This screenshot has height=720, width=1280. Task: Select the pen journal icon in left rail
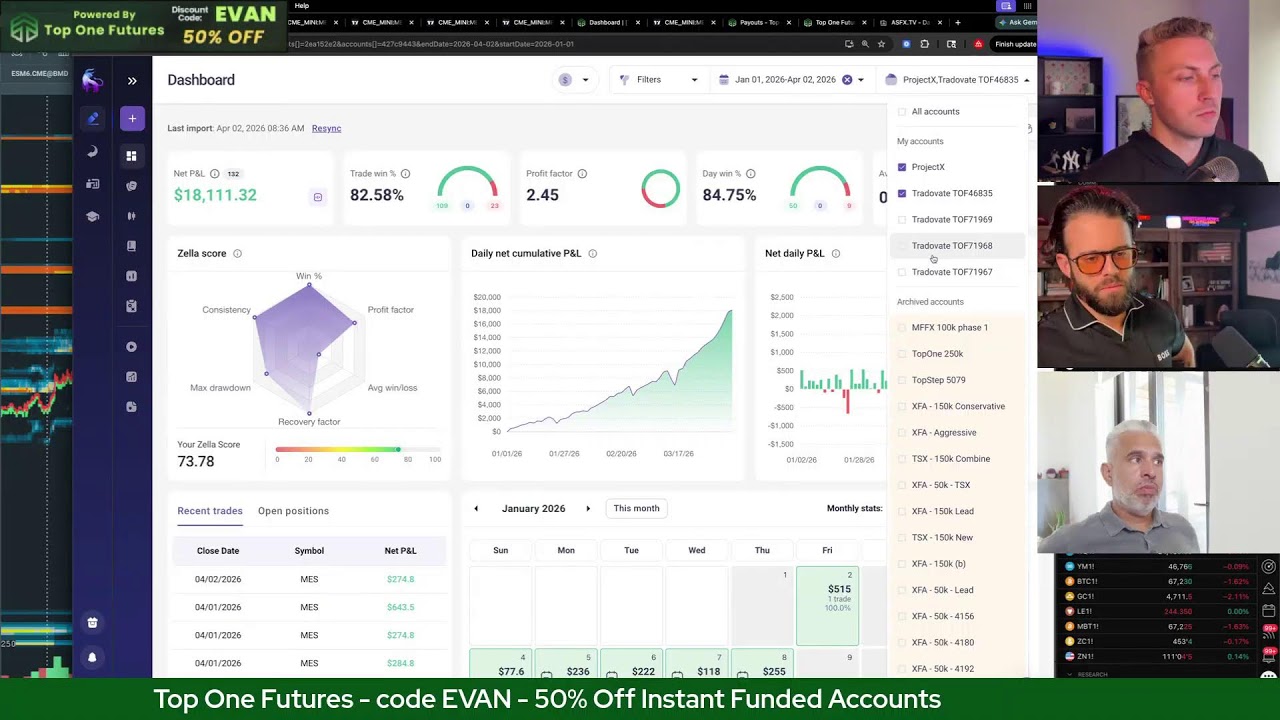pyautogui.click(x=93, y=118)
